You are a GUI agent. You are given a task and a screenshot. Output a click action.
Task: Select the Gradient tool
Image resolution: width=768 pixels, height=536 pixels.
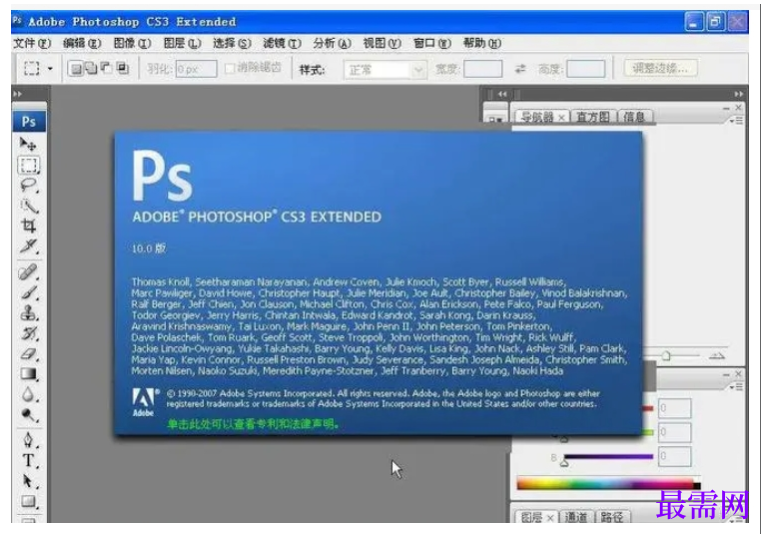tap(28, 374)
